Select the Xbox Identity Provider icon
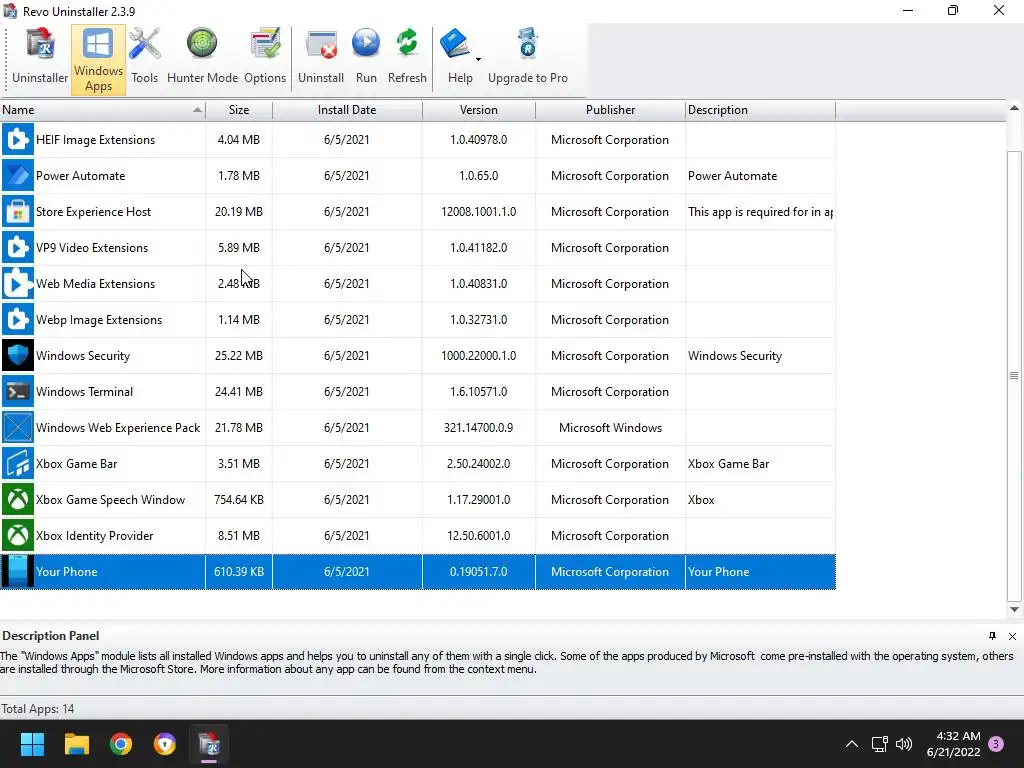Screen dimensions: 1024x768 tap(18, 535)
